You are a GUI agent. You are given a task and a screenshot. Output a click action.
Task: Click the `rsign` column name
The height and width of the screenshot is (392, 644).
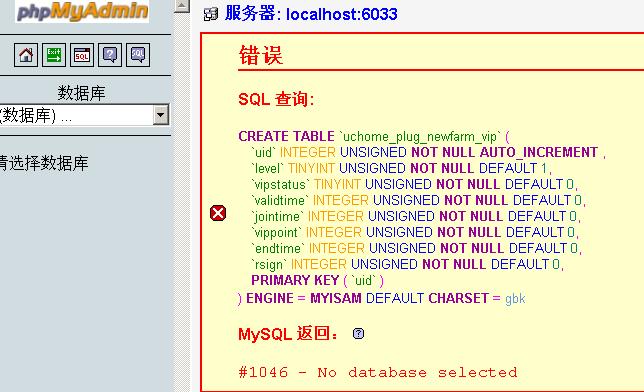tap(269, 265)
